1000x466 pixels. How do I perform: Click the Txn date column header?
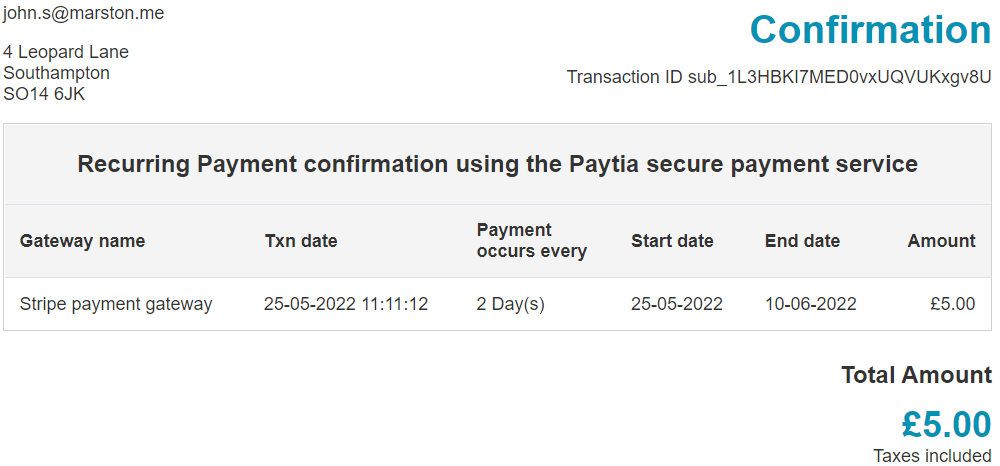[x=301, y=241]
